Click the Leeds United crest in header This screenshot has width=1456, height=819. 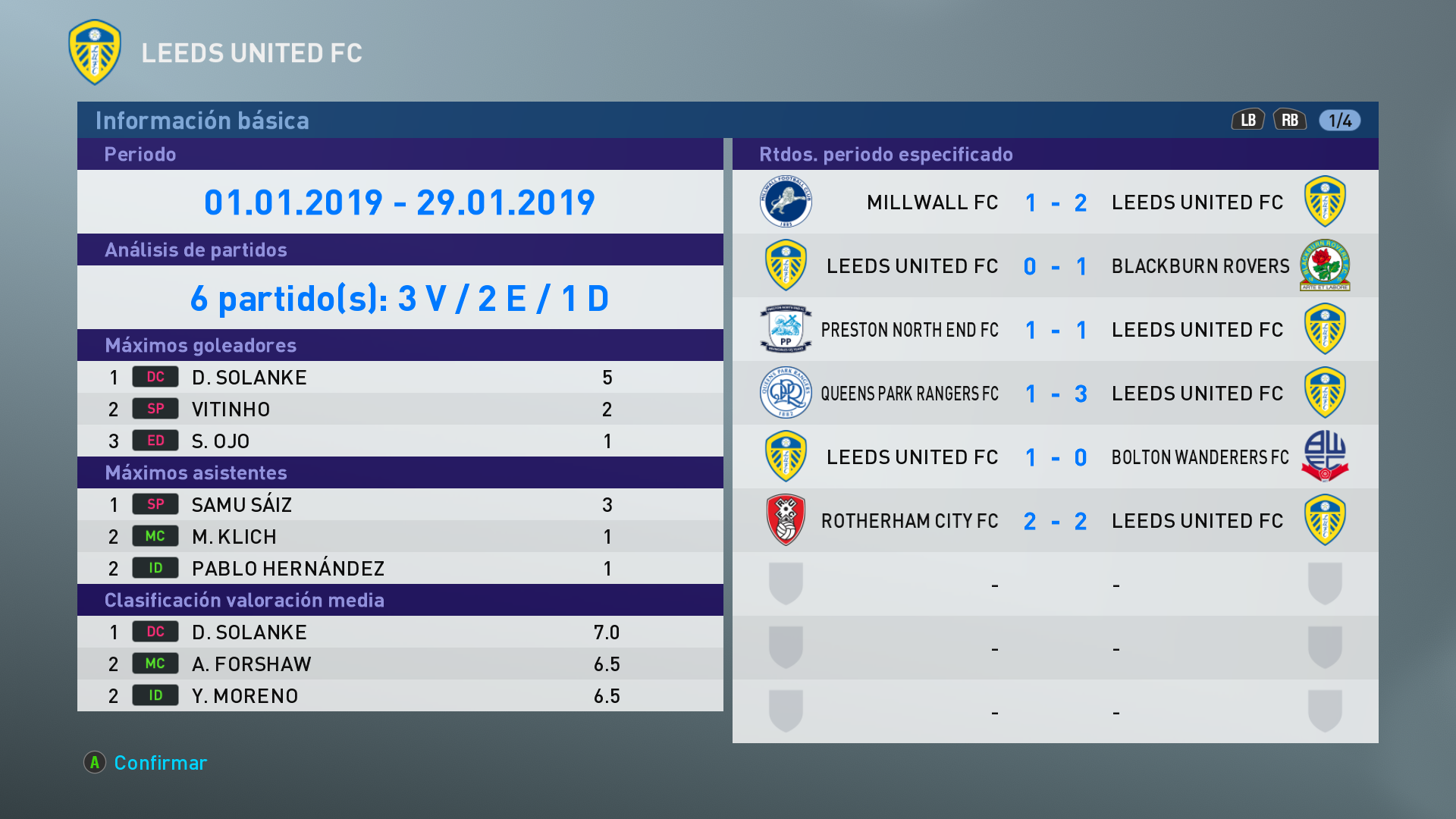click(95, 52)
